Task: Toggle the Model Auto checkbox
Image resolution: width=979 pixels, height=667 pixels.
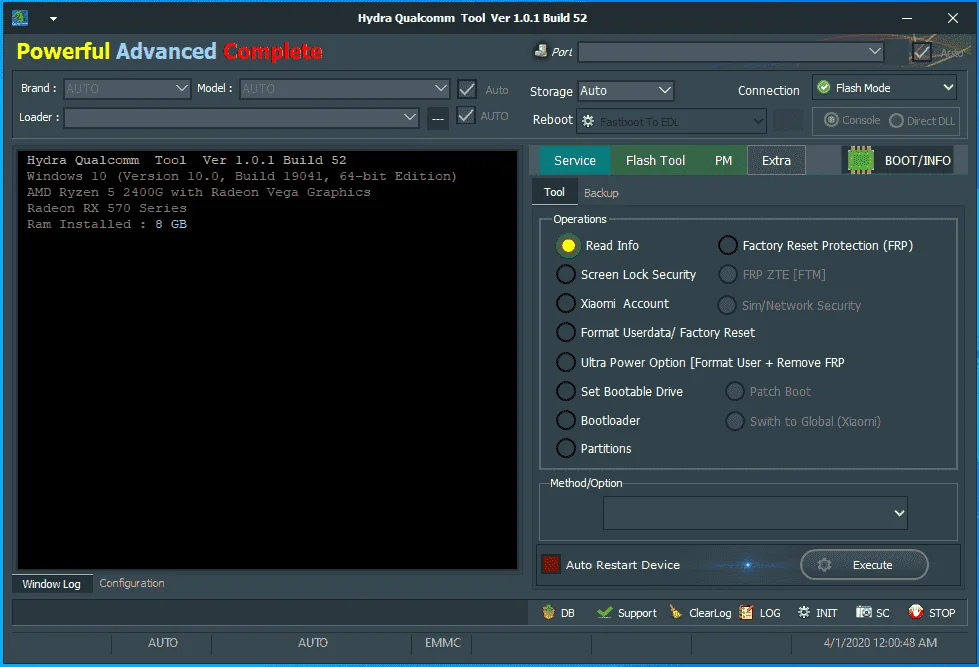Action: 466,89
